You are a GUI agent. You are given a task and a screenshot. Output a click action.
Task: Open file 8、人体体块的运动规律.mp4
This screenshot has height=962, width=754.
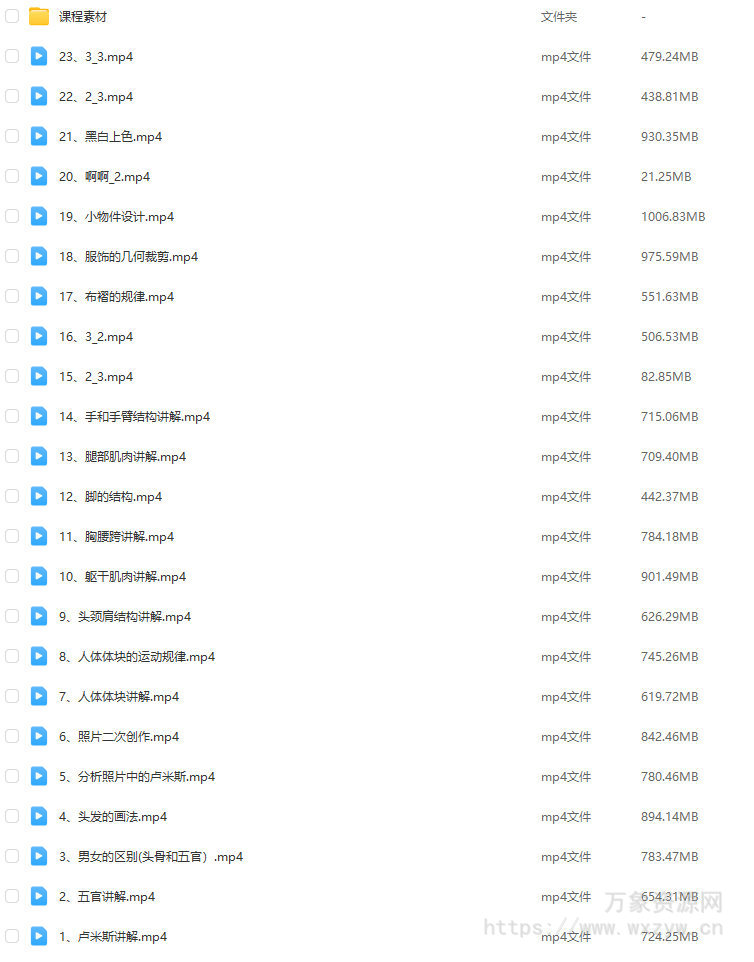tap(137, 656)
